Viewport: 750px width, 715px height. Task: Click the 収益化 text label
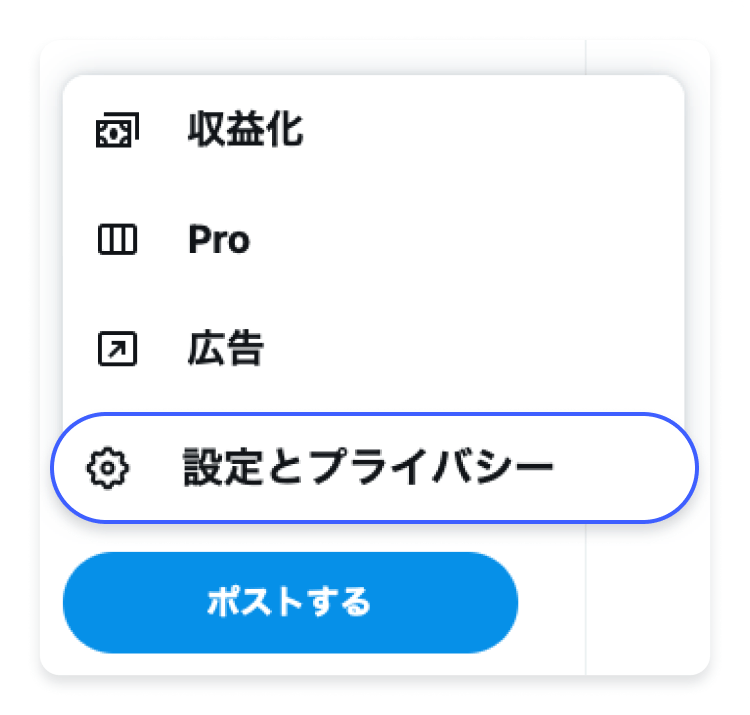[245, 131]
